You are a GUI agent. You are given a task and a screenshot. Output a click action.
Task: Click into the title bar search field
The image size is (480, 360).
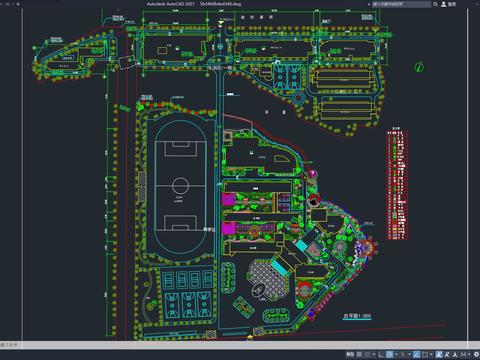[401, 4]
